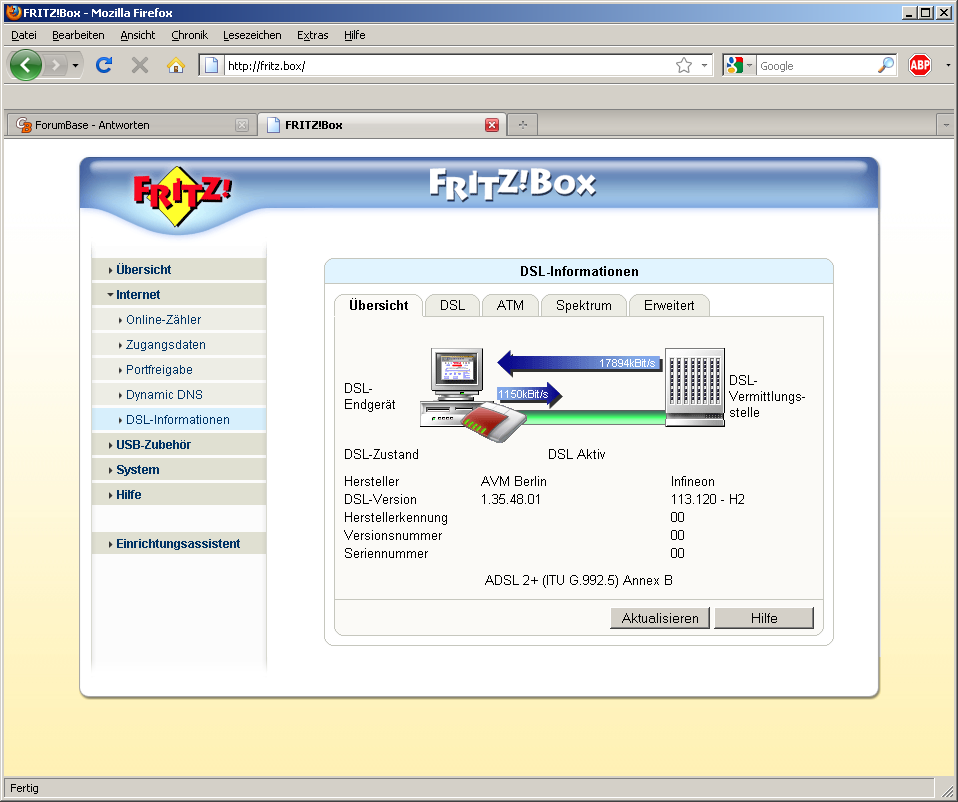Click the 17894kBit/s downstream arrow

click(579, 363)
